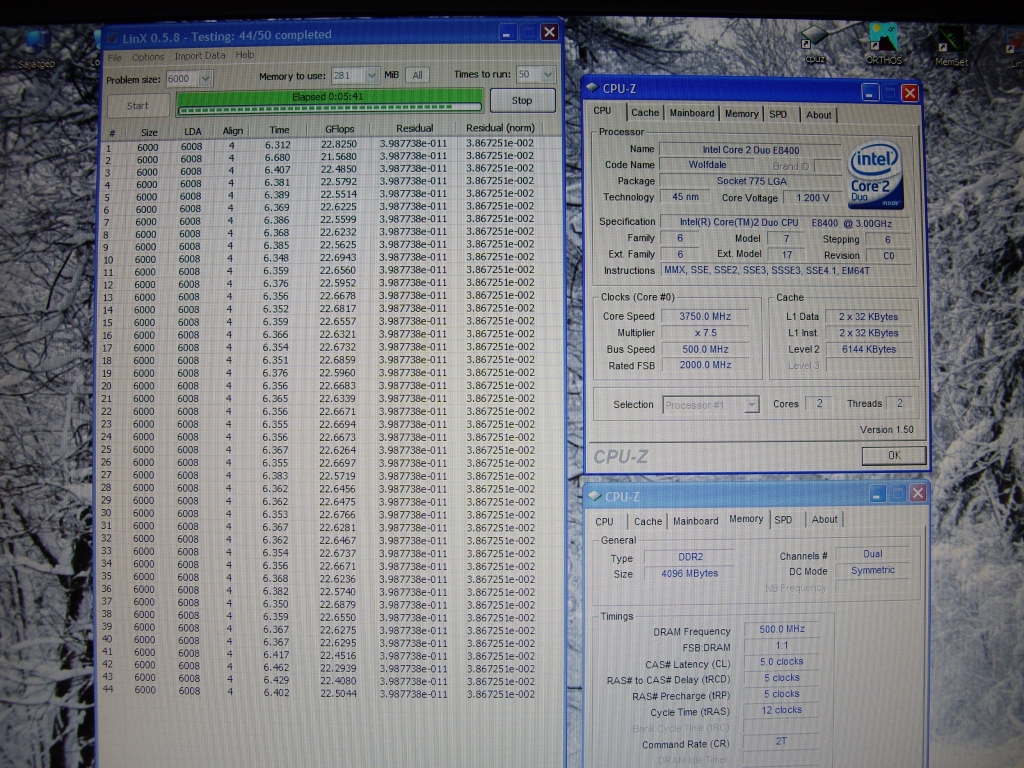
Task: Switch to the Cache tab in lower CPU-Z
Action: coord(648,521)
